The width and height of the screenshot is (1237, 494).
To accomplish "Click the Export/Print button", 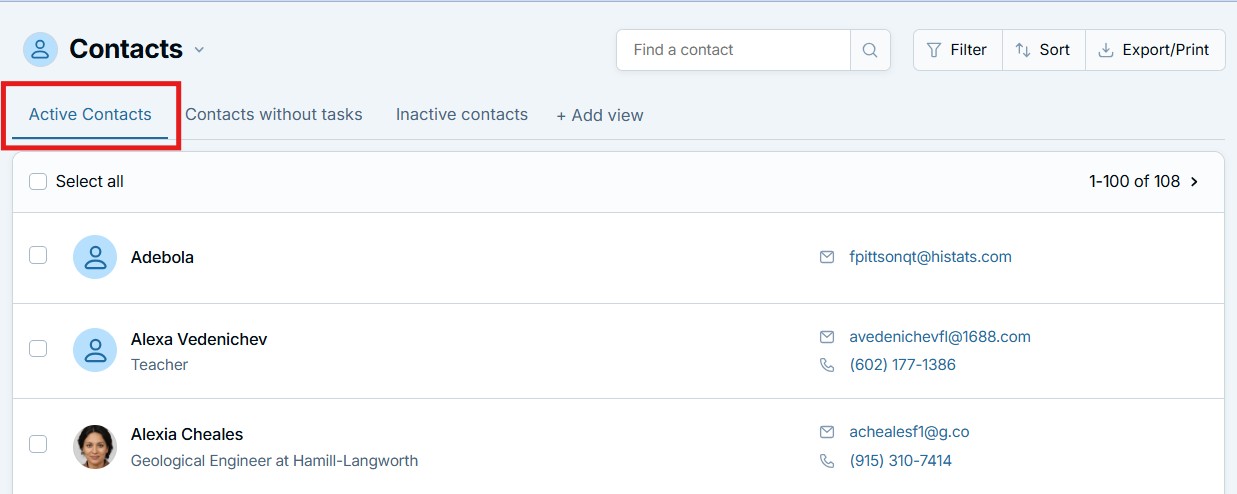I will pos(1155,50).
